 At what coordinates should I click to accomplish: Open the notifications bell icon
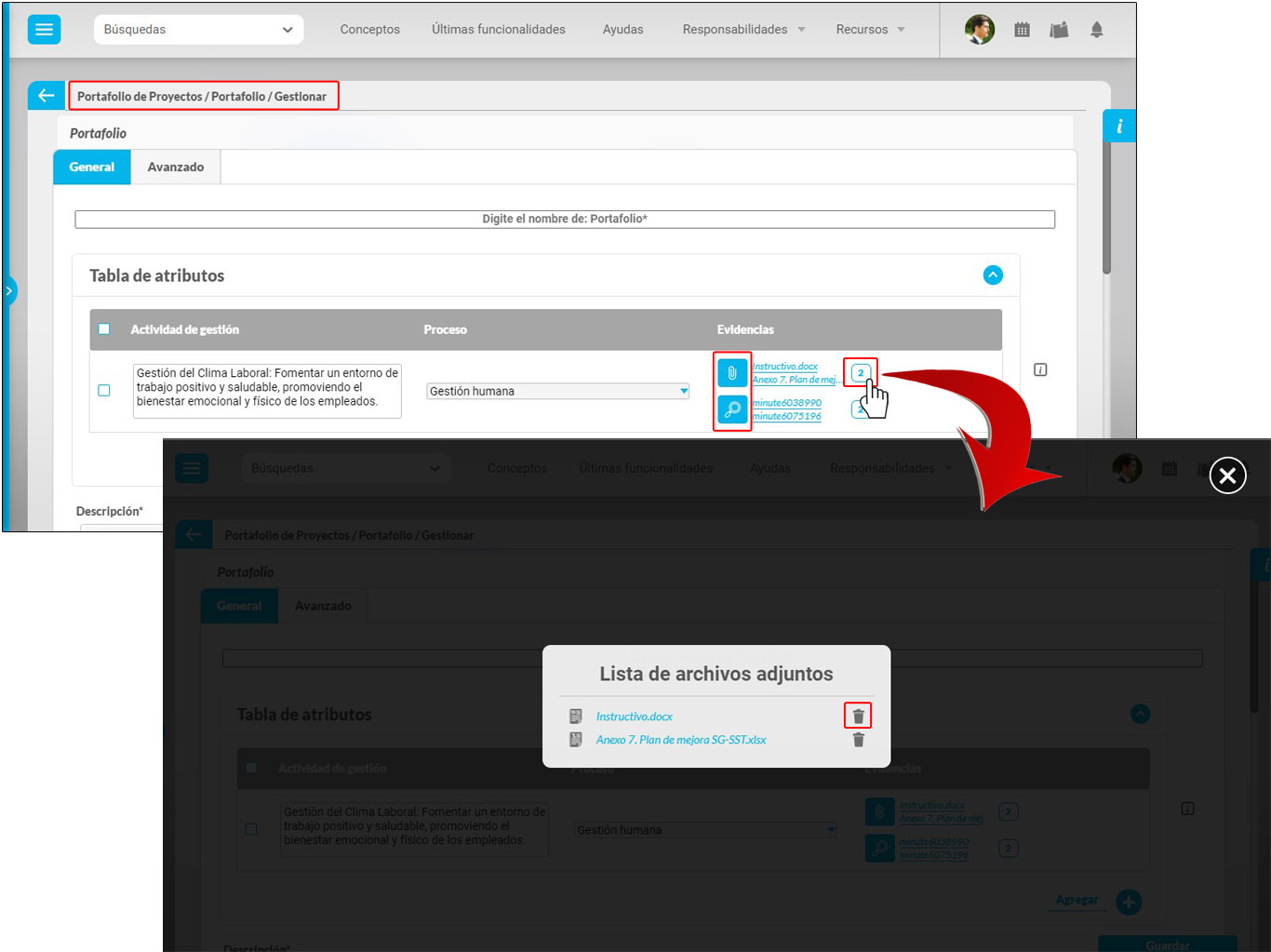pos(1096,30)
